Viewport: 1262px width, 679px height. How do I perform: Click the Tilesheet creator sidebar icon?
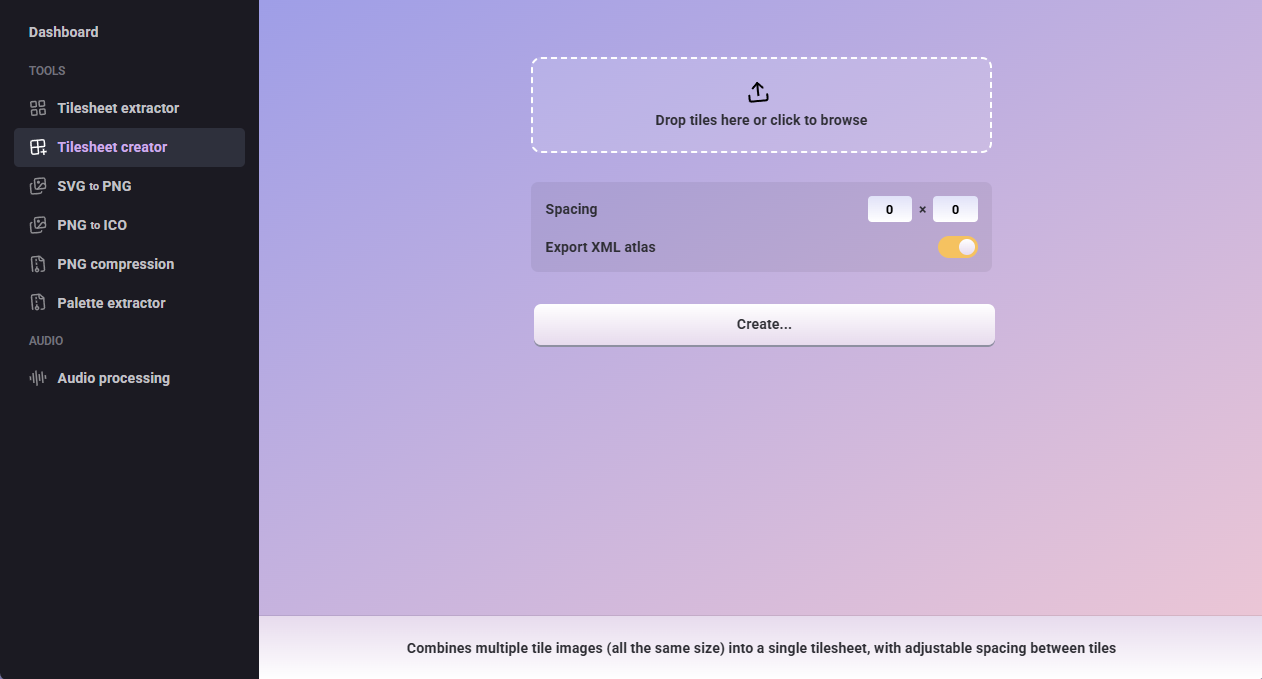[x=38, y=147]
